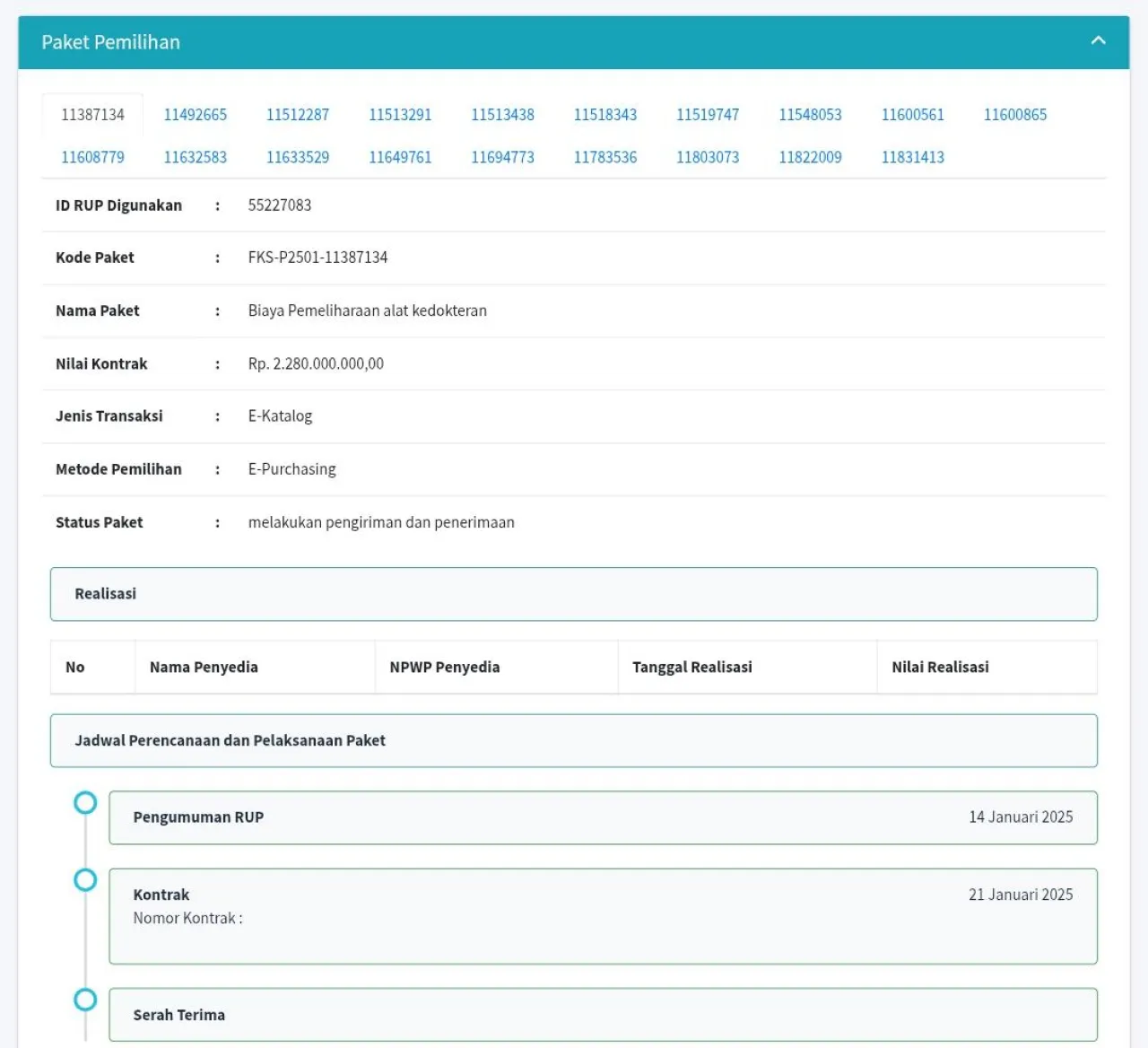Switch to package tab 11608779
This screenshot has width=1148, height=1048.
coord(93,157)
